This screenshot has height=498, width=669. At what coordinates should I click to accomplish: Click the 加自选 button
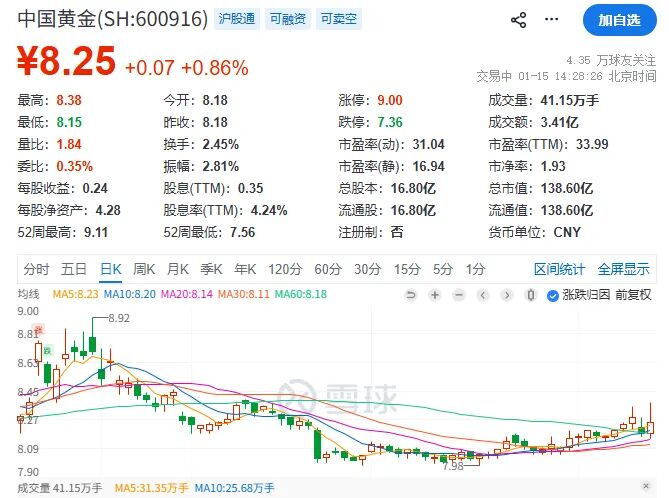(x=620, y=20)
